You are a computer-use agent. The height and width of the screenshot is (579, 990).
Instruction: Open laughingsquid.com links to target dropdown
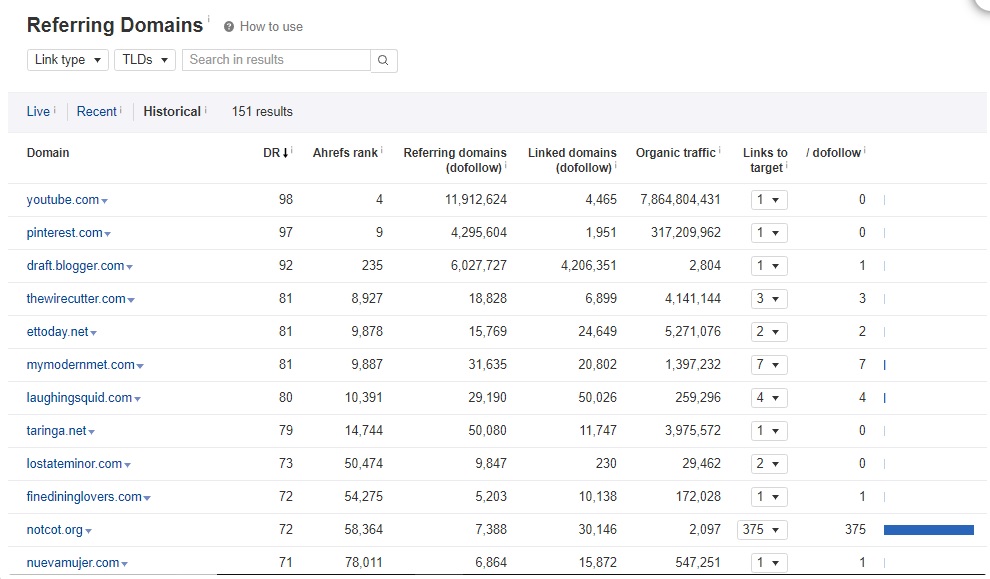tap(768, 398)
